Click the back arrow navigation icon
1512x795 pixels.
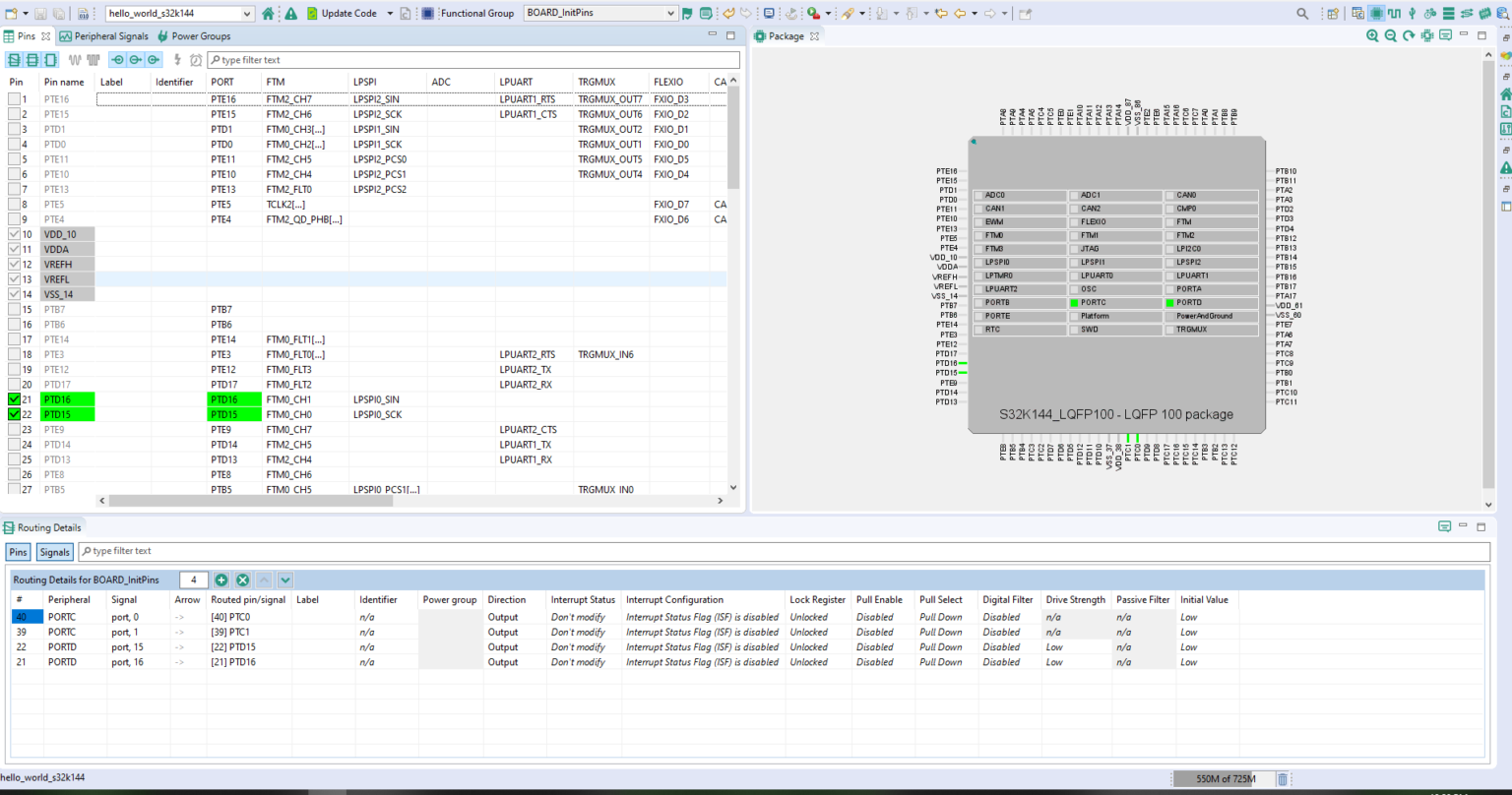pyautogui.click(x=960, y=14)
